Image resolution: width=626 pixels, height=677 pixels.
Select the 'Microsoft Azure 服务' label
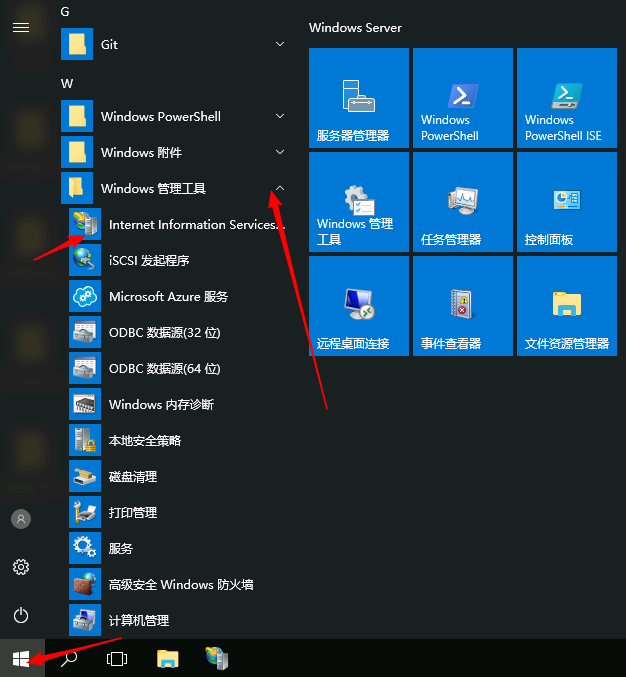[x=168, y=297]
